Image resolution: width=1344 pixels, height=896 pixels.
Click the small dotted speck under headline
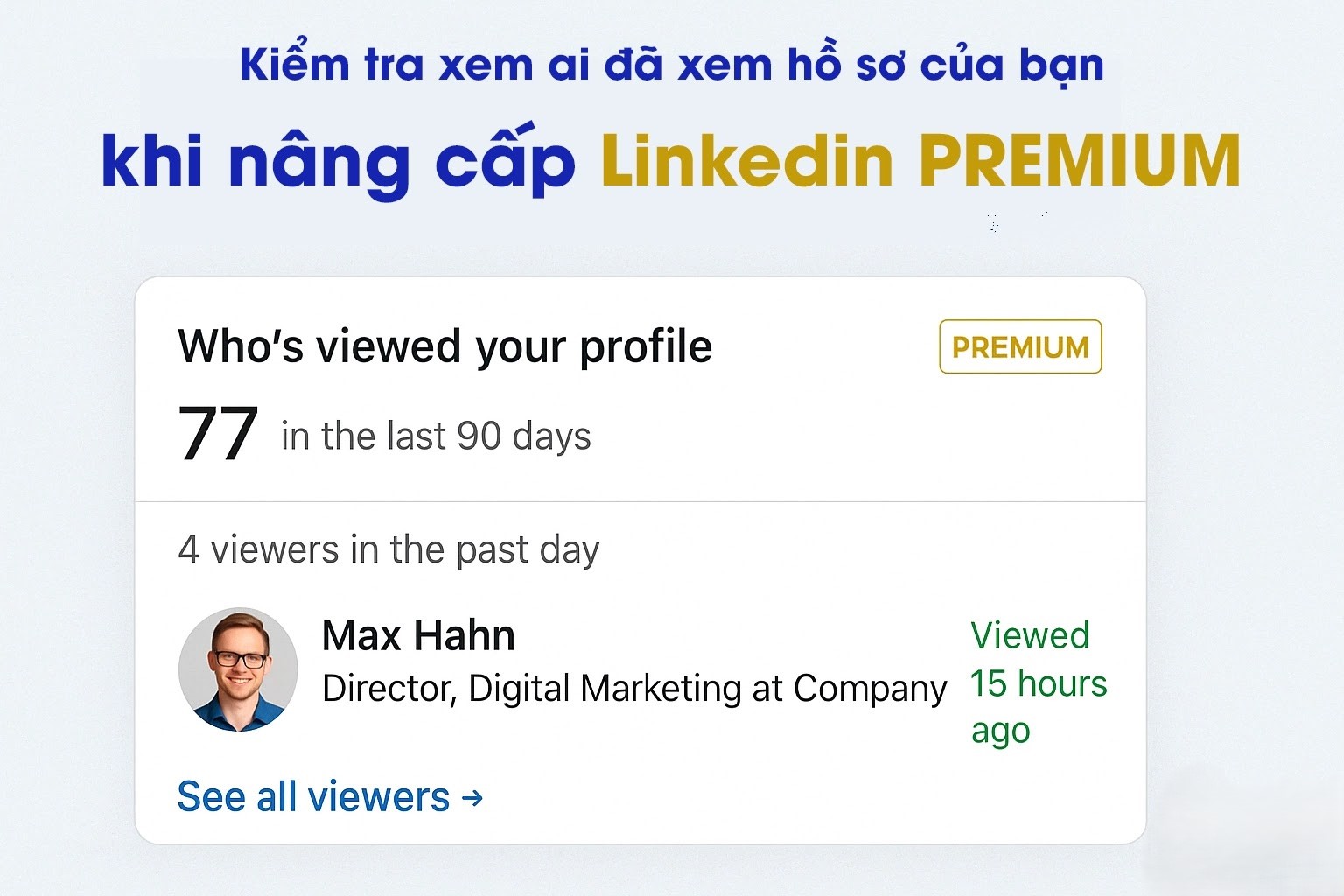(x=994, y=223)
